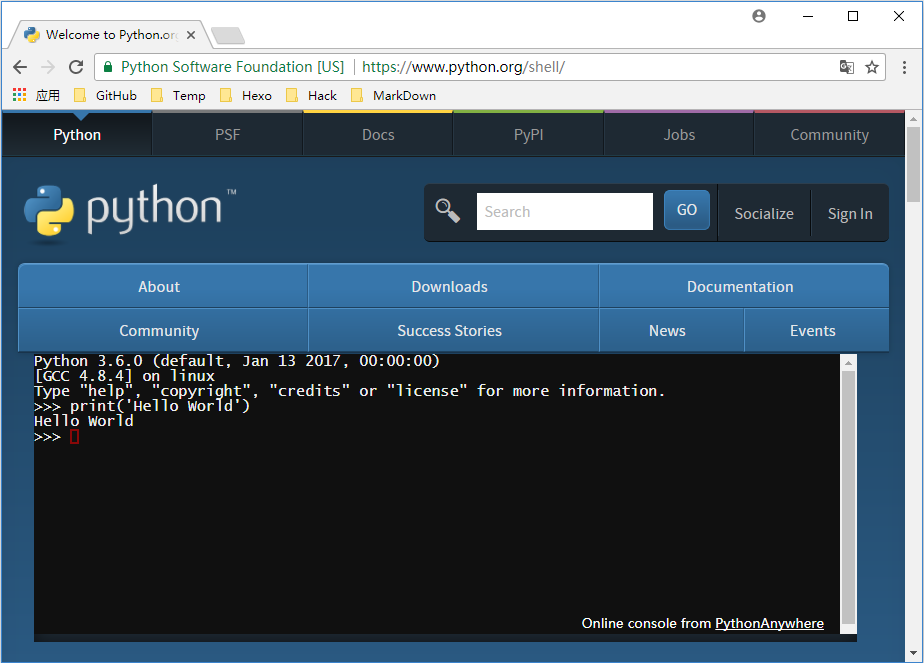The image size is (924, 663).
Task: Open the Documentation menu item
Action: coord(744,286)
